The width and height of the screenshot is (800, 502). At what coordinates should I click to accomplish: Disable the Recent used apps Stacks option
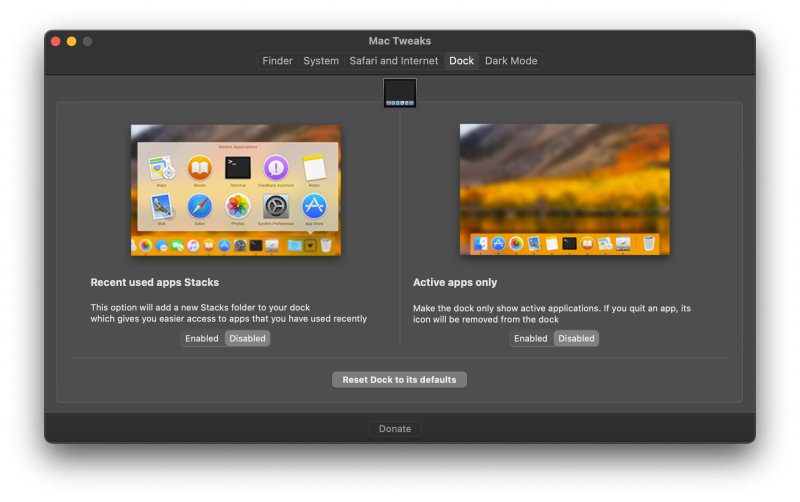pyautogui.click(x=247, y=338)
